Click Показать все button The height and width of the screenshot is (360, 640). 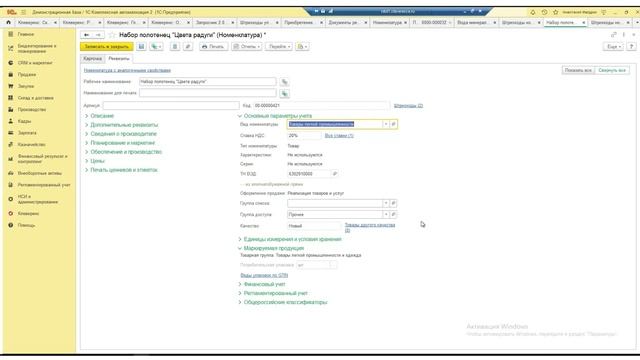[x=578, y=70]
